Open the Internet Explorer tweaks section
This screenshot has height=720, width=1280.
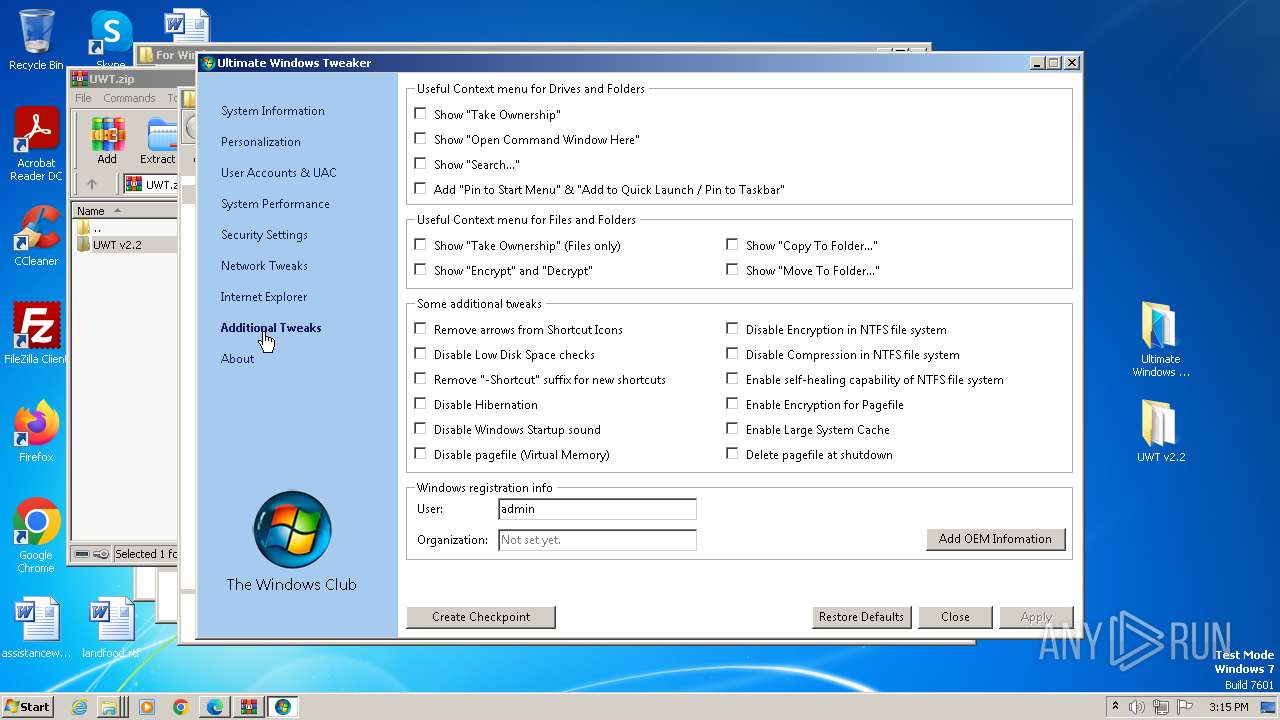pyautogui.click(x=263, y=297)
